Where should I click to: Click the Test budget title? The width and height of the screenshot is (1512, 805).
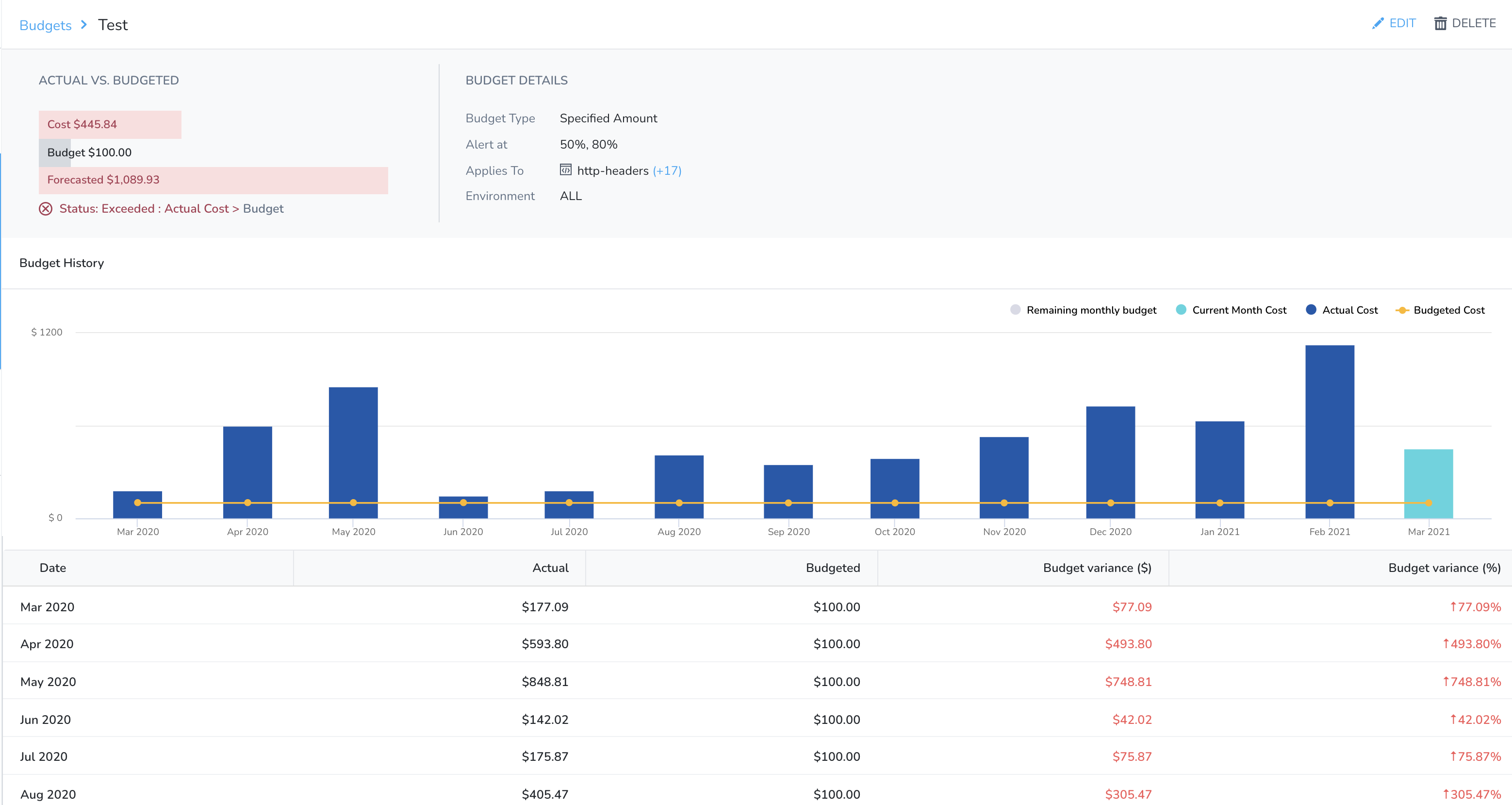pyautogui.click(x=113, y=25)
